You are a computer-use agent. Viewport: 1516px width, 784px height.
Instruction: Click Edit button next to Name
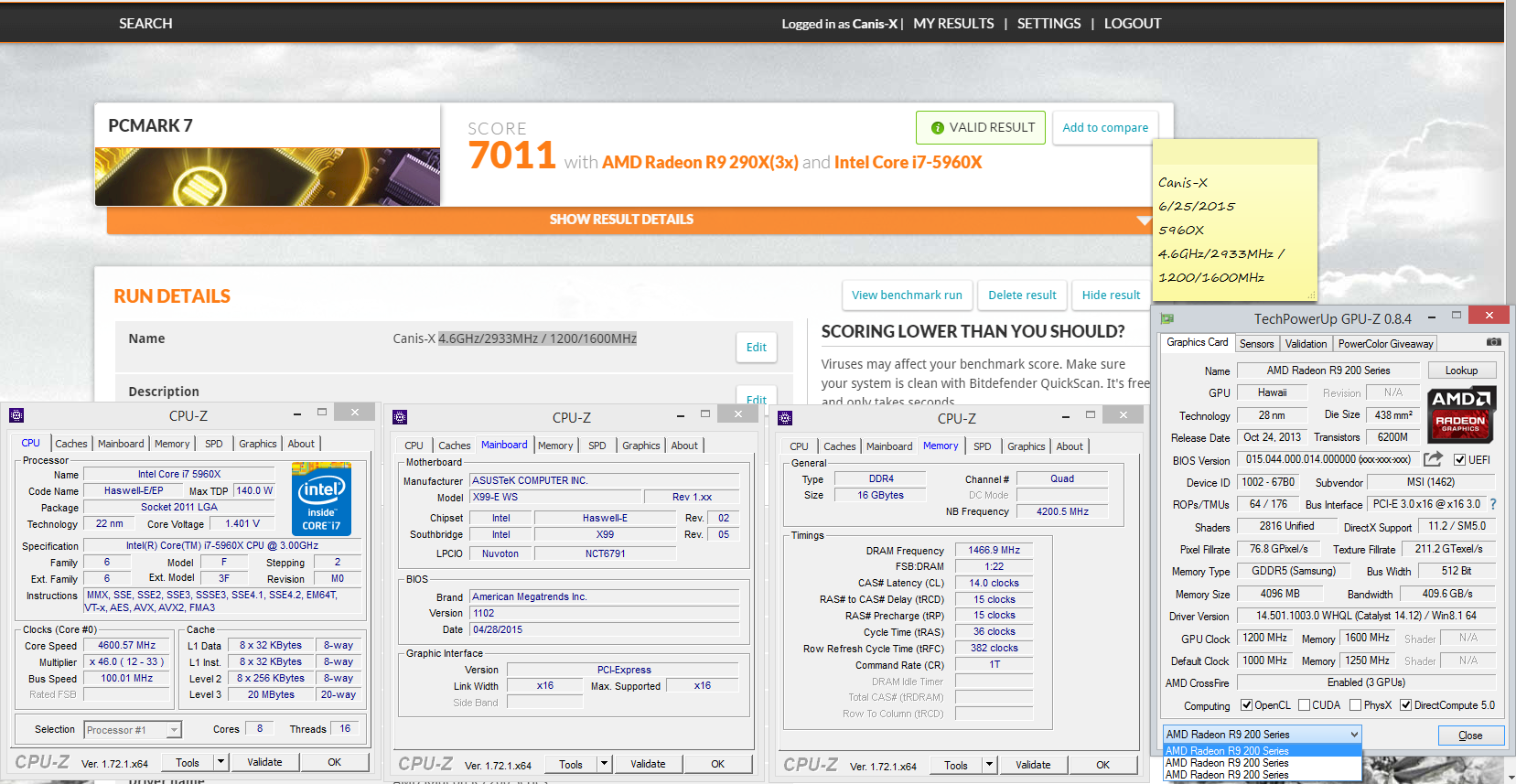(757, 347)
